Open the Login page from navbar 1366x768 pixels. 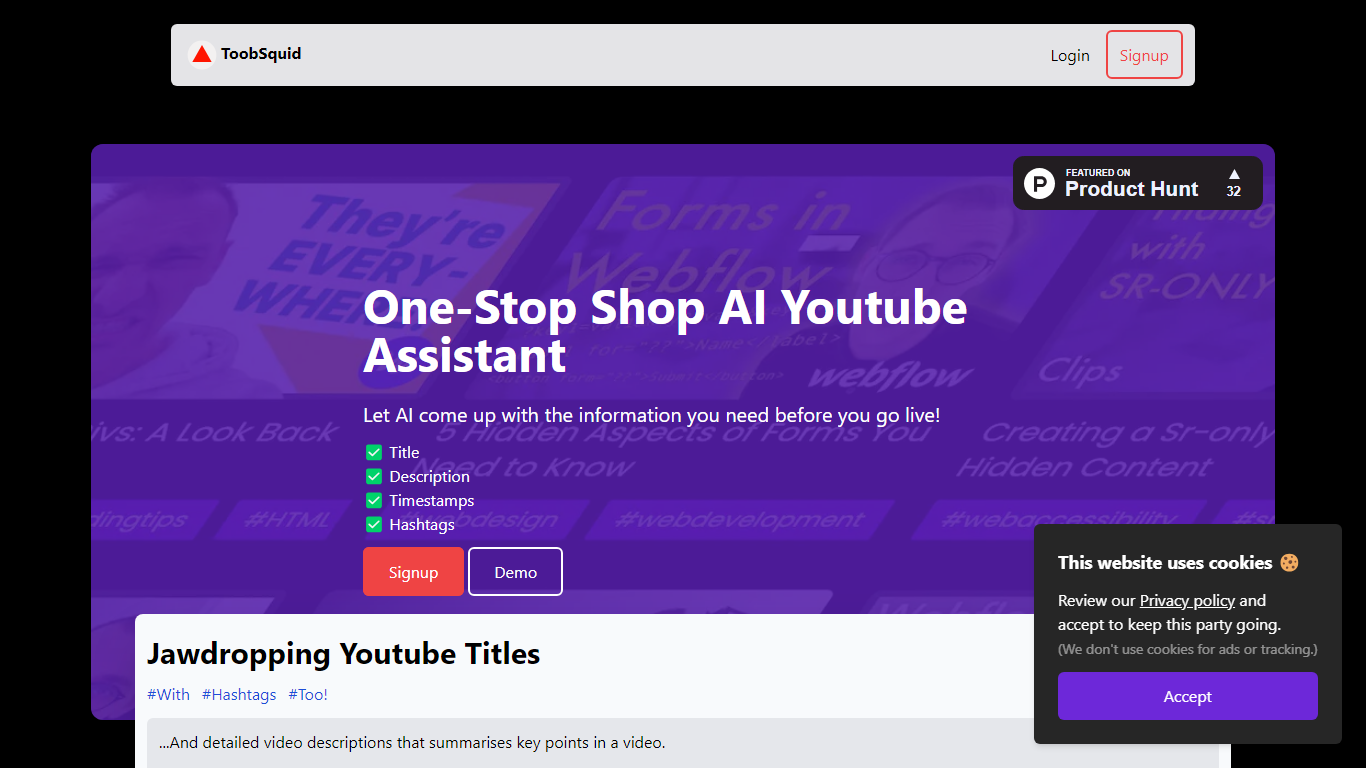[1069, 55]
